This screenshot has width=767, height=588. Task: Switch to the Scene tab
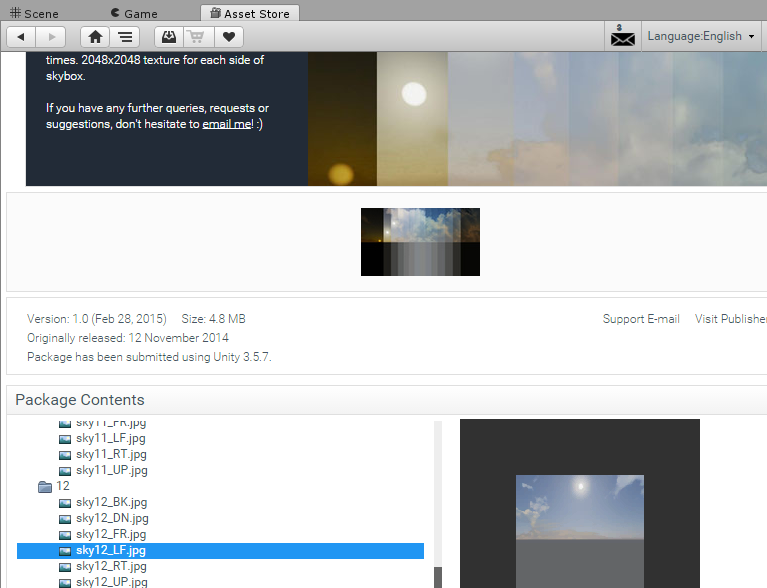(x=34, y=14)
